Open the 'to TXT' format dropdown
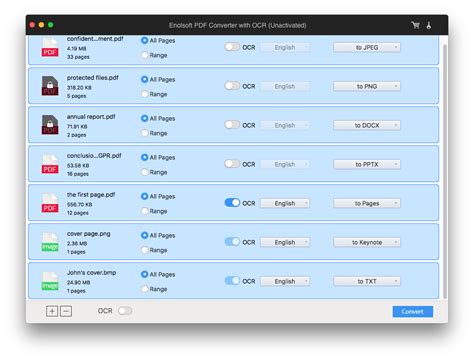Image resolution: width=474 pixels, height=360 pixels. (x=367, y=281)
